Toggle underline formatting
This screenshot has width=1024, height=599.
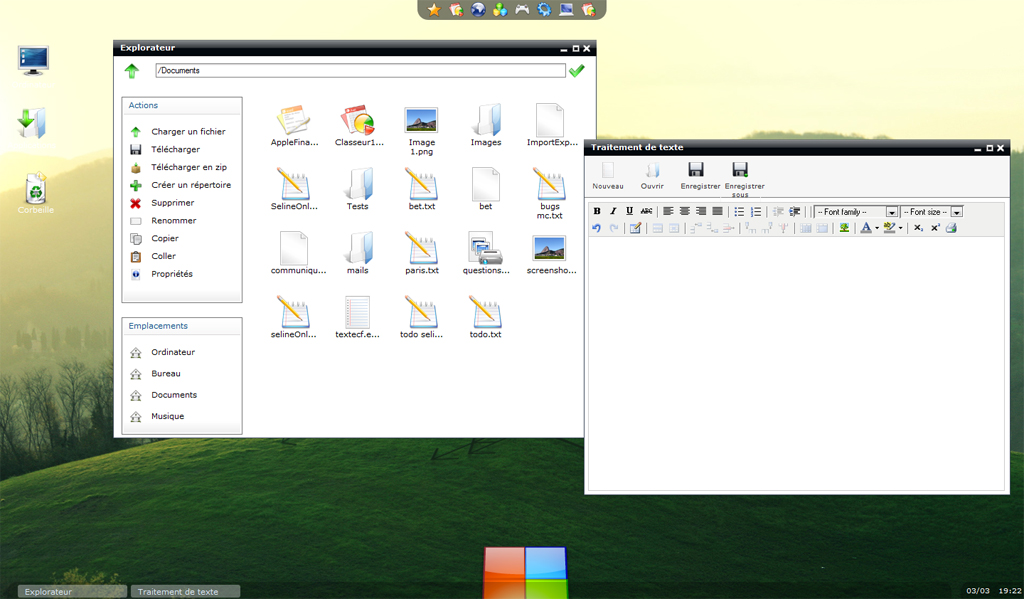point(629,212)
